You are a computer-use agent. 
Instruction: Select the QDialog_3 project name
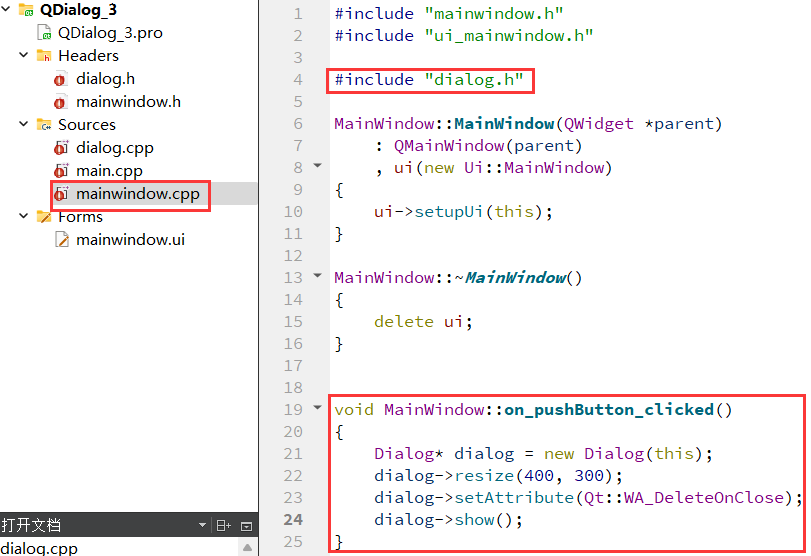(79, 10)
